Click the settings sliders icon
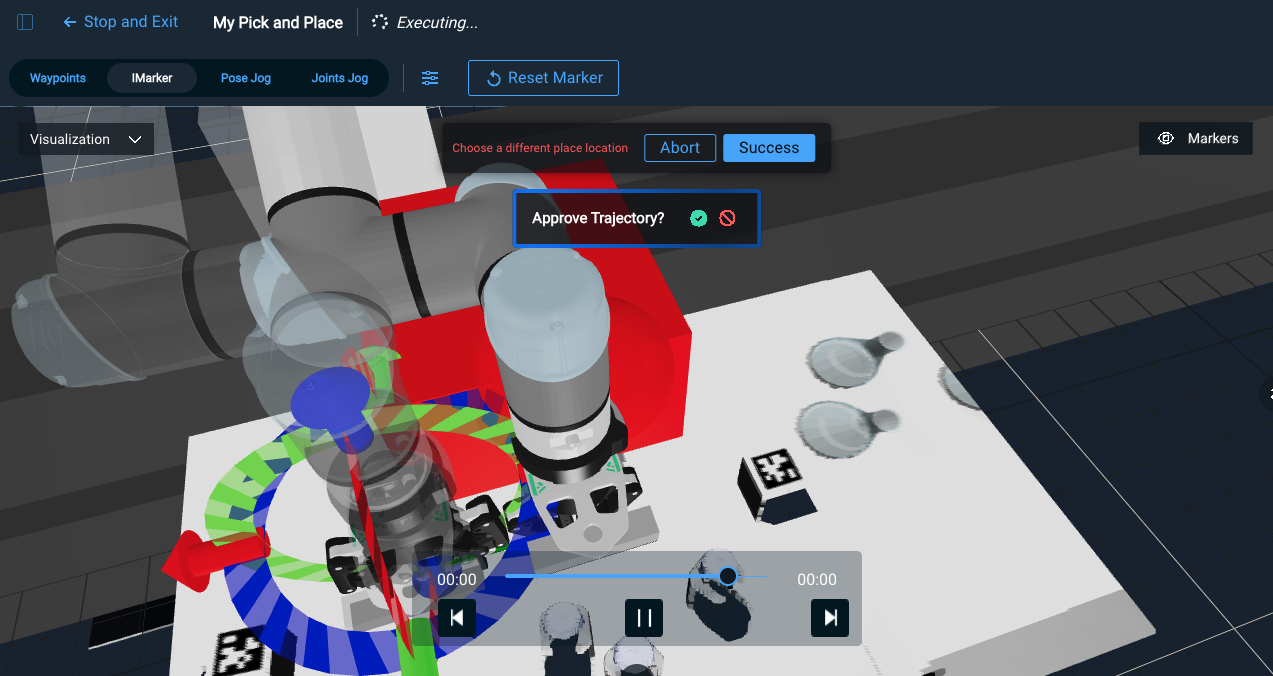Screen dimensions: 1273x676 point(430,78)
